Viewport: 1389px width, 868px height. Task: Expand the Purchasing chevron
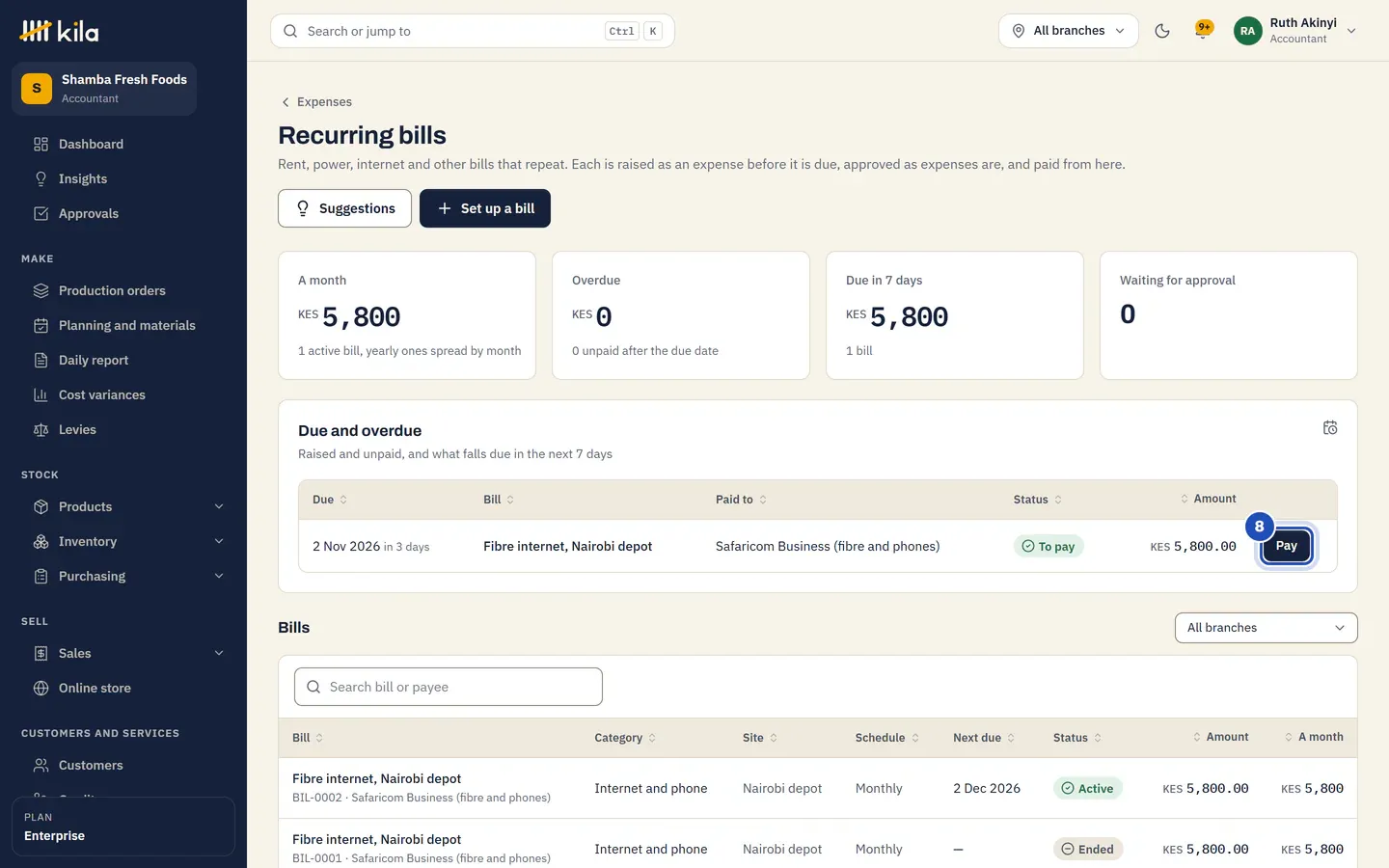(219, 576)
